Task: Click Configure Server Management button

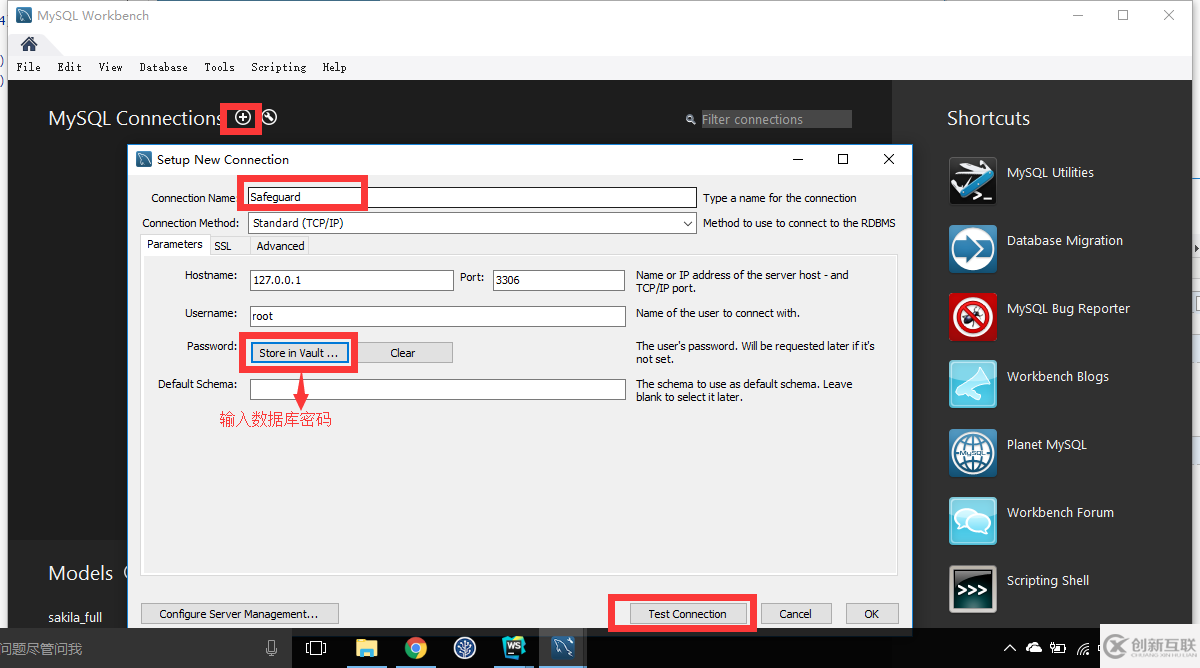Action: [x=239, y=614]
